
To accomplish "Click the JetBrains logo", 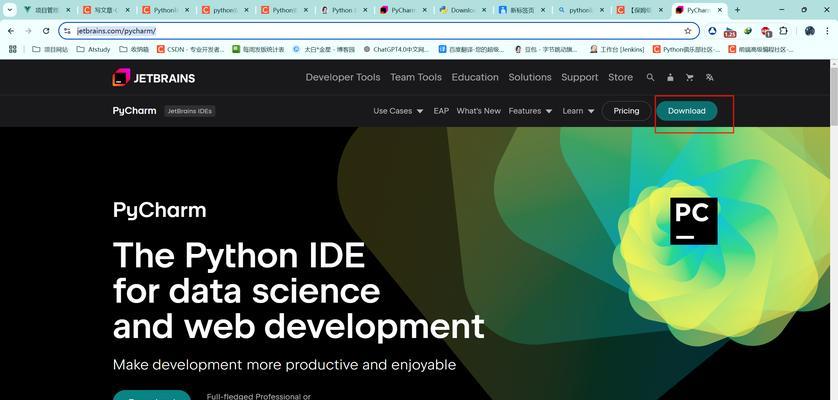I will tap(154, 78).
